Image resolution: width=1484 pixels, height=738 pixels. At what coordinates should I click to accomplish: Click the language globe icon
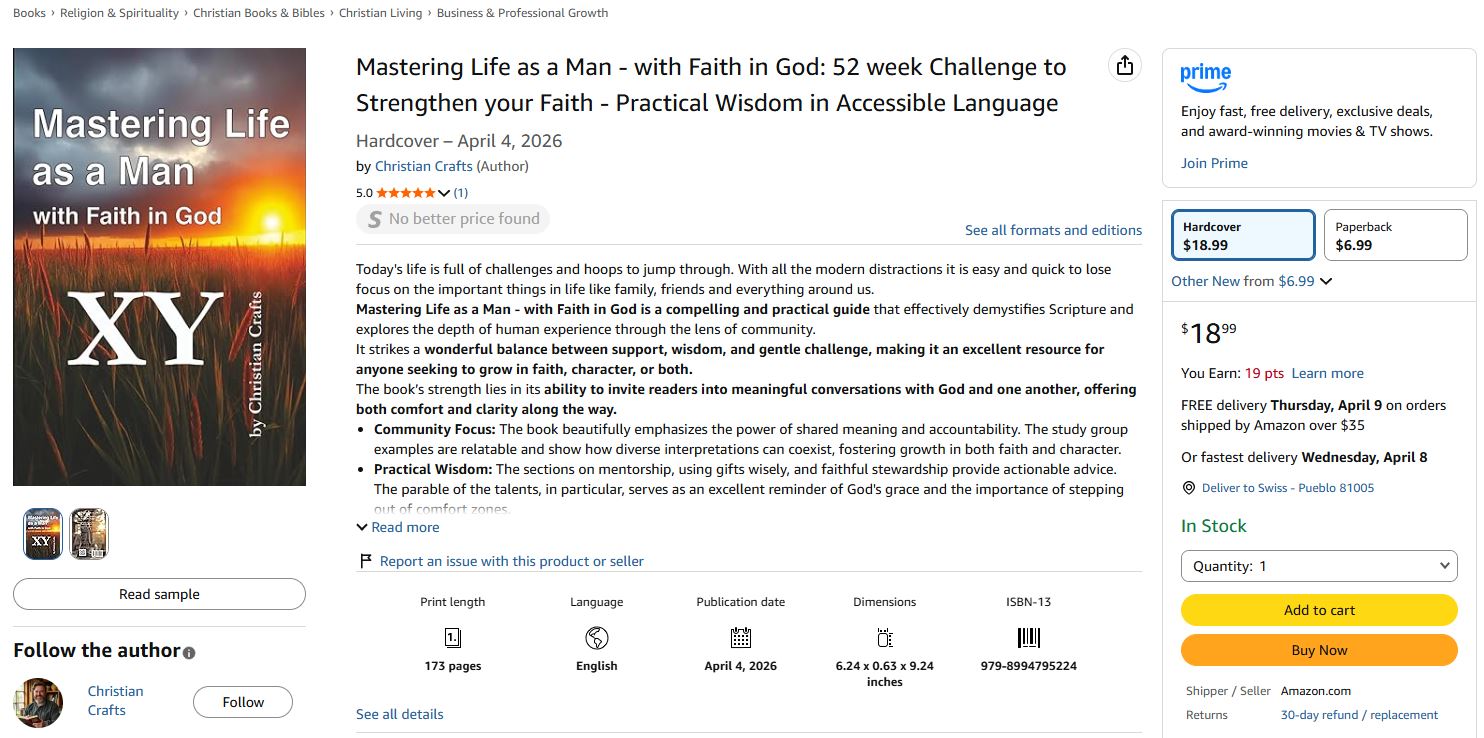pyautogui.click(x=597, y=638)
